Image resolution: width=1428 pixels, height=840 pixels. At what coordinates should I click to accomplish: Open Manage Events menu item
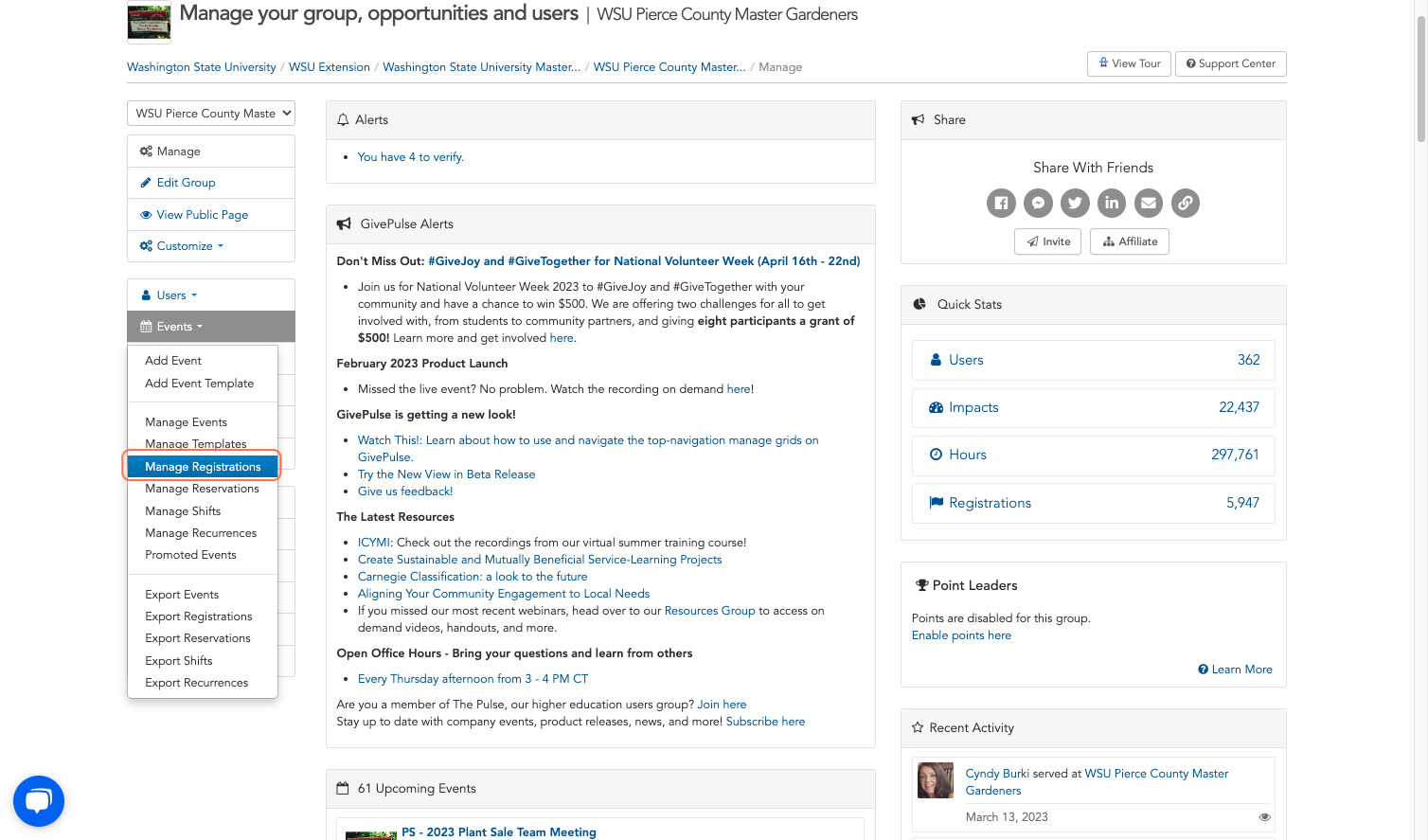pos(186,422)
